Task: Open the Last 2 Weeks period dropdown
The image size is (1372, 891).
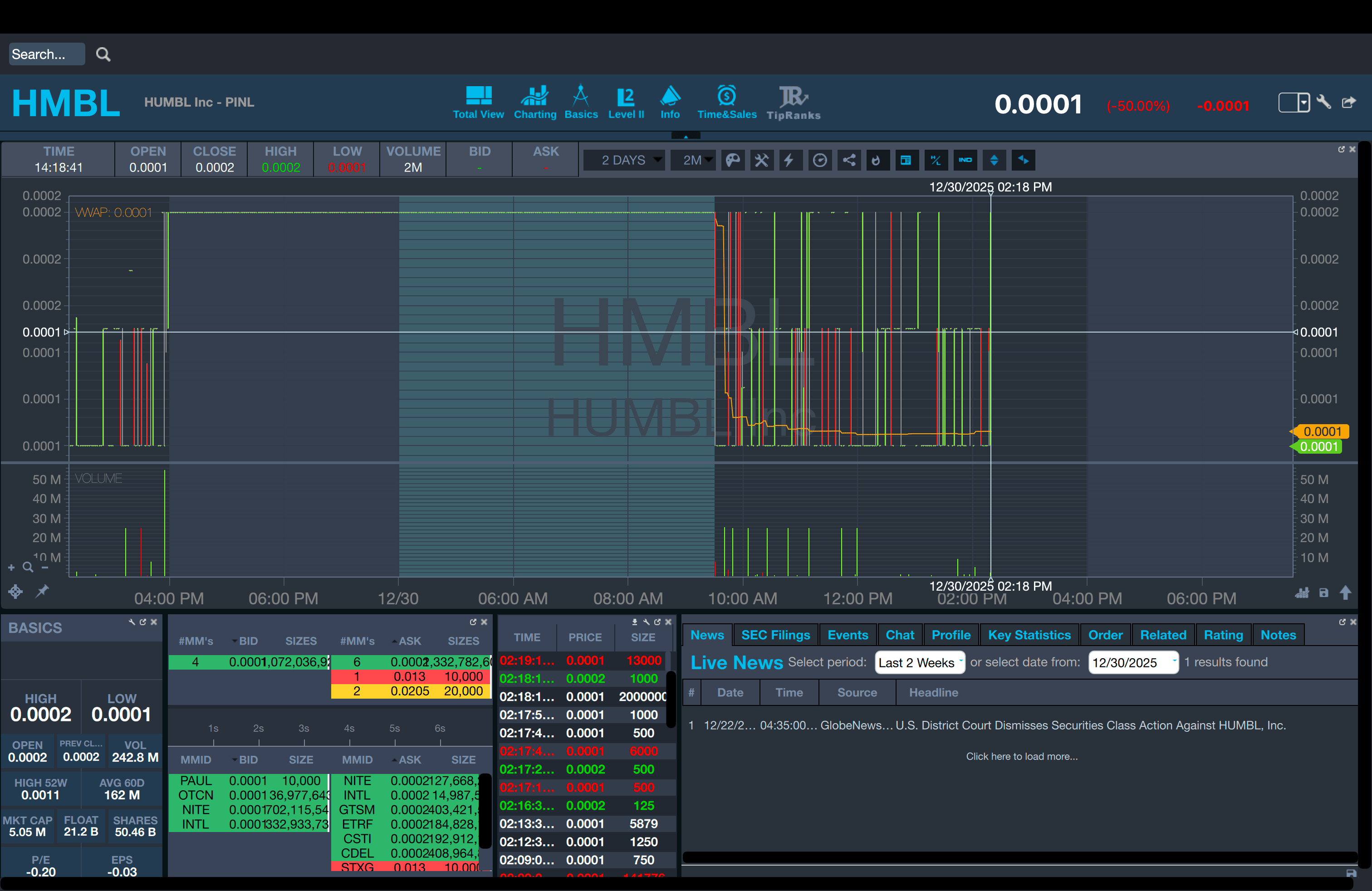Action: [x=920, y=663]
